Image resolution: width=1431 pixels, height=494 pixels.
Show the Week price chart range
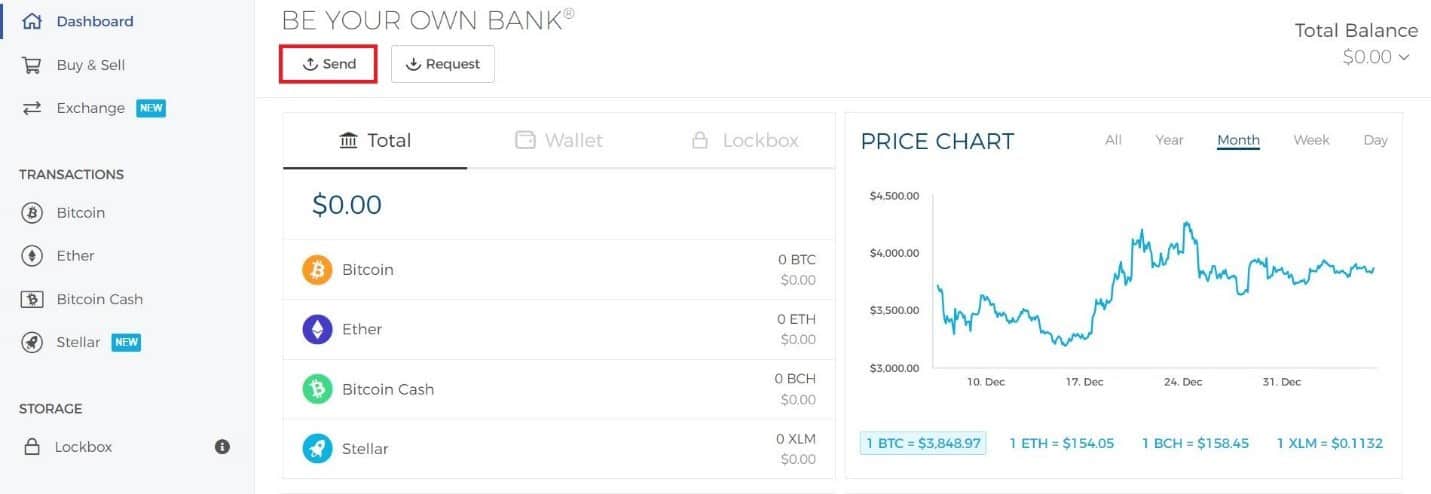click(1311, 140)
